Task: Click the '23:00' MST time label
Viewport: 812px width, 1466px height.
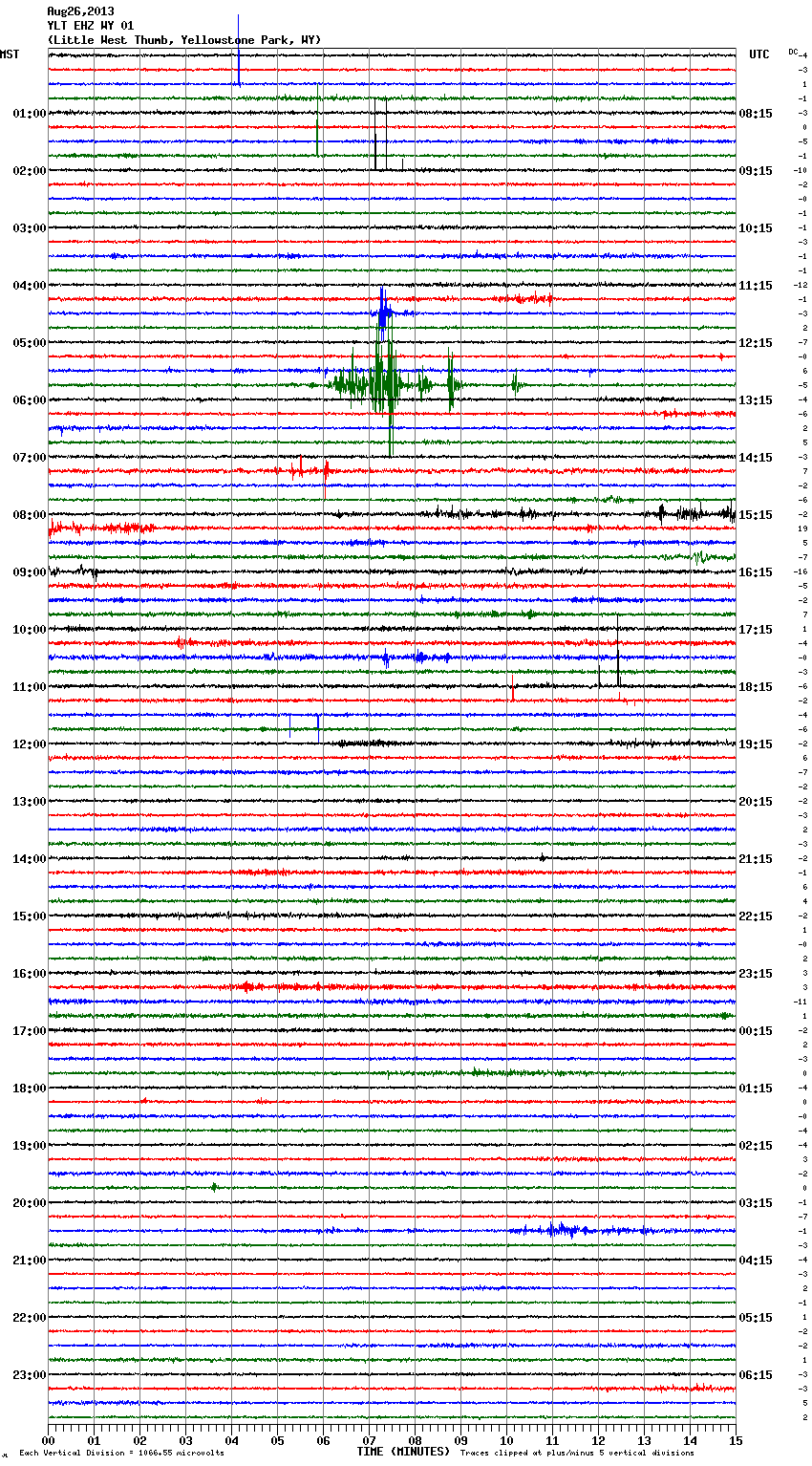Action: [30, 1375]
